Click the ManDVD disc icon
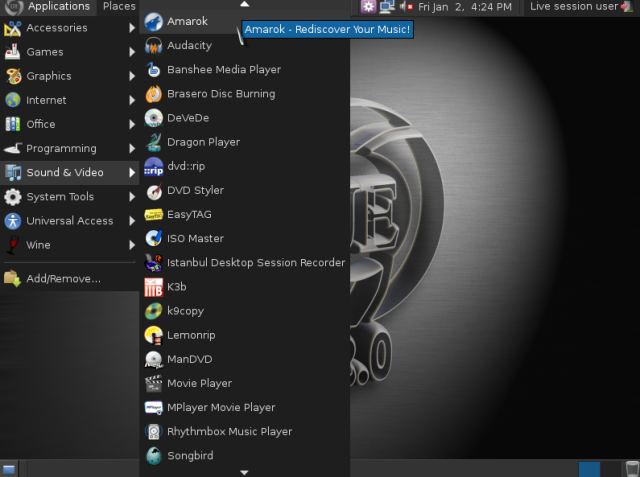Screen dimensions: 640x477 [153, 359]
